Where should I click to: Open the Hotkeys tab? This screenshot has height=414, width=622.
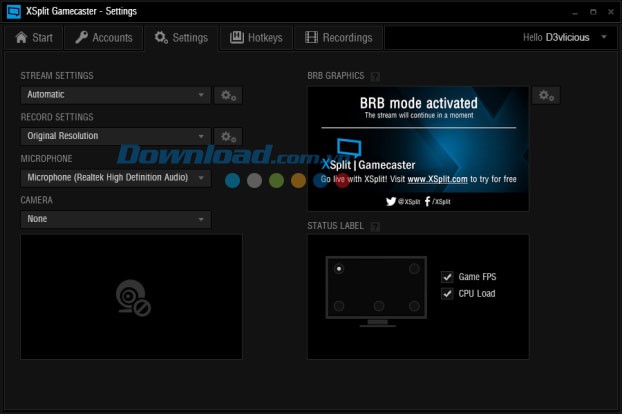click(256, 38)
